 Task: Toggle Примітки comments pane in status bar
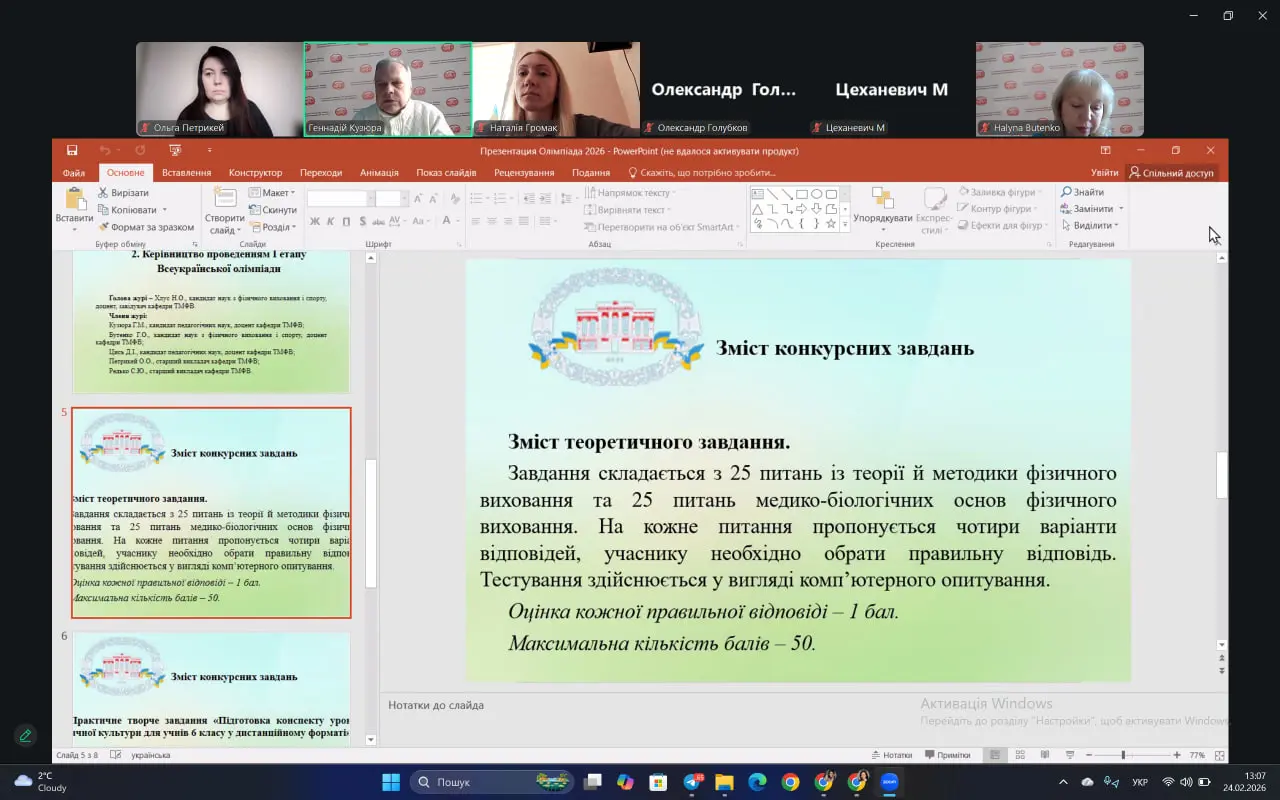pyautogui.click(x=948, y=755)
